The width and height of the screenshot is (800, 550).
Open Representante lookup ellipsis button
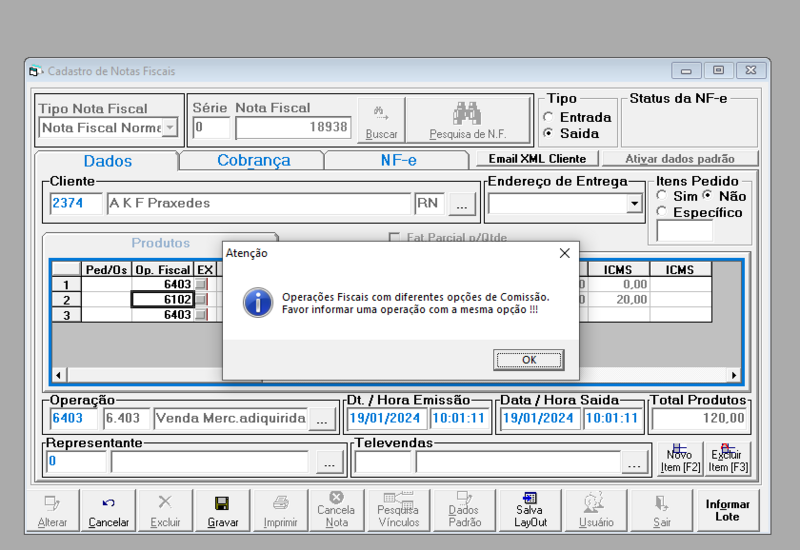point(330,462)
